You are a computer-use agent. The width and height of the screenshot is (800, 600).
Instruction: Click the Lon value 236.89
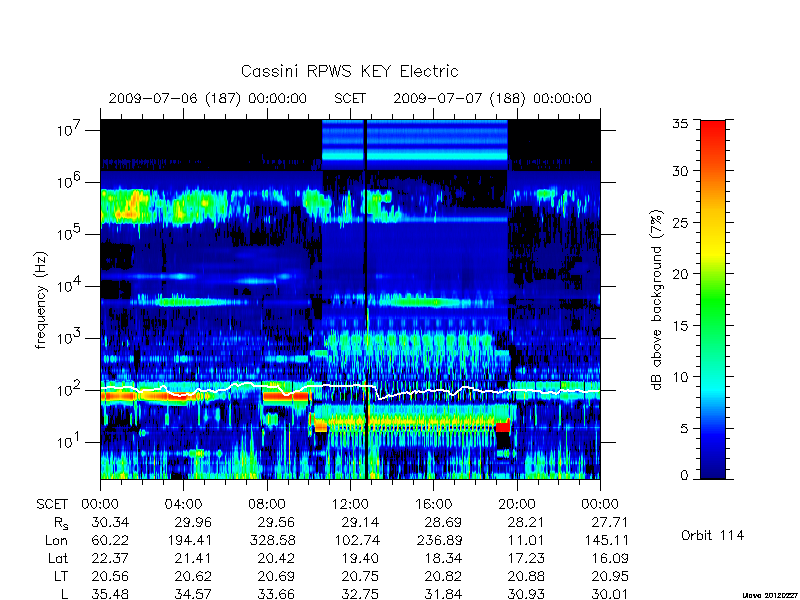(439, 540)
